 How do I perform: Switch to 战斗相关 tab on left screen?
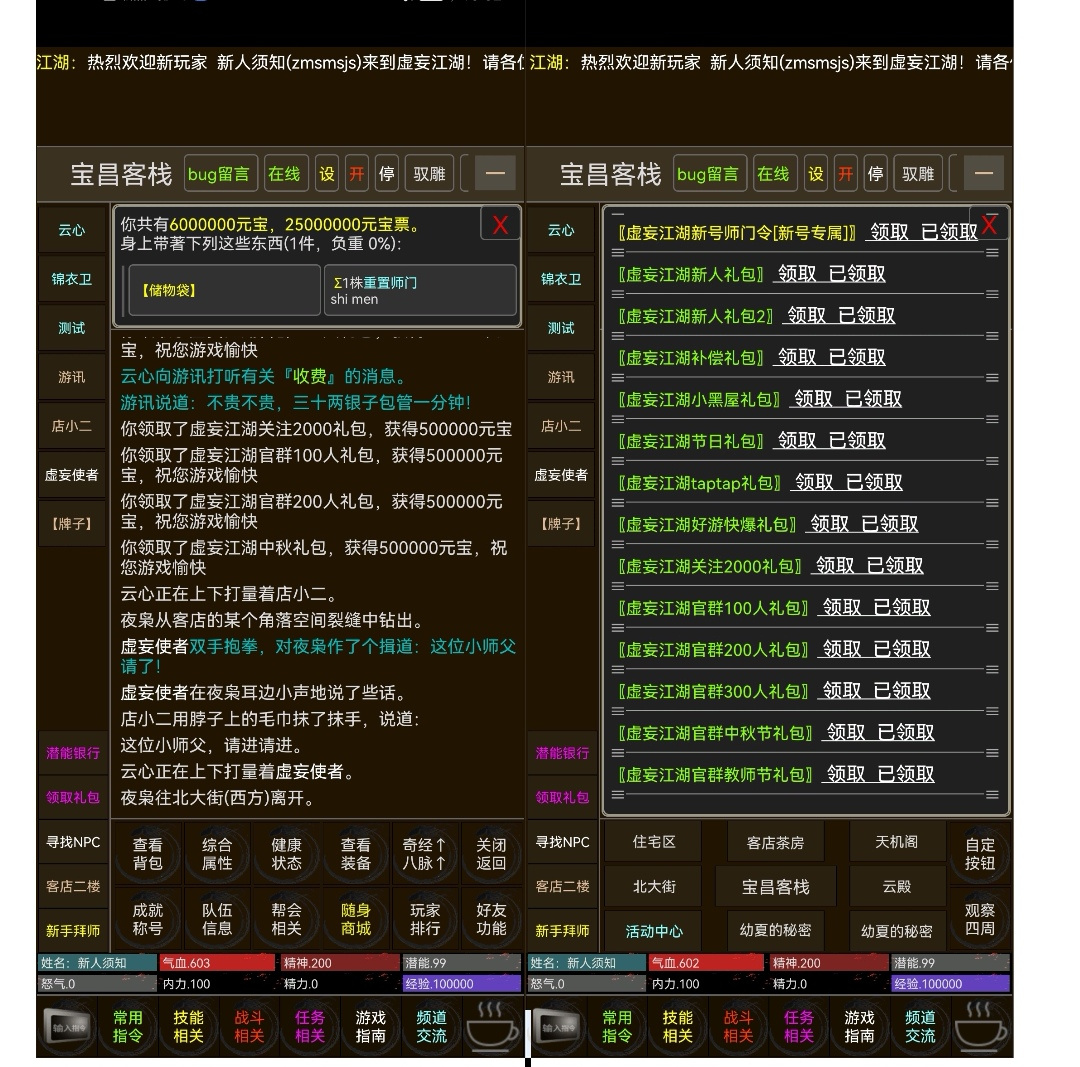point(249,1026)
